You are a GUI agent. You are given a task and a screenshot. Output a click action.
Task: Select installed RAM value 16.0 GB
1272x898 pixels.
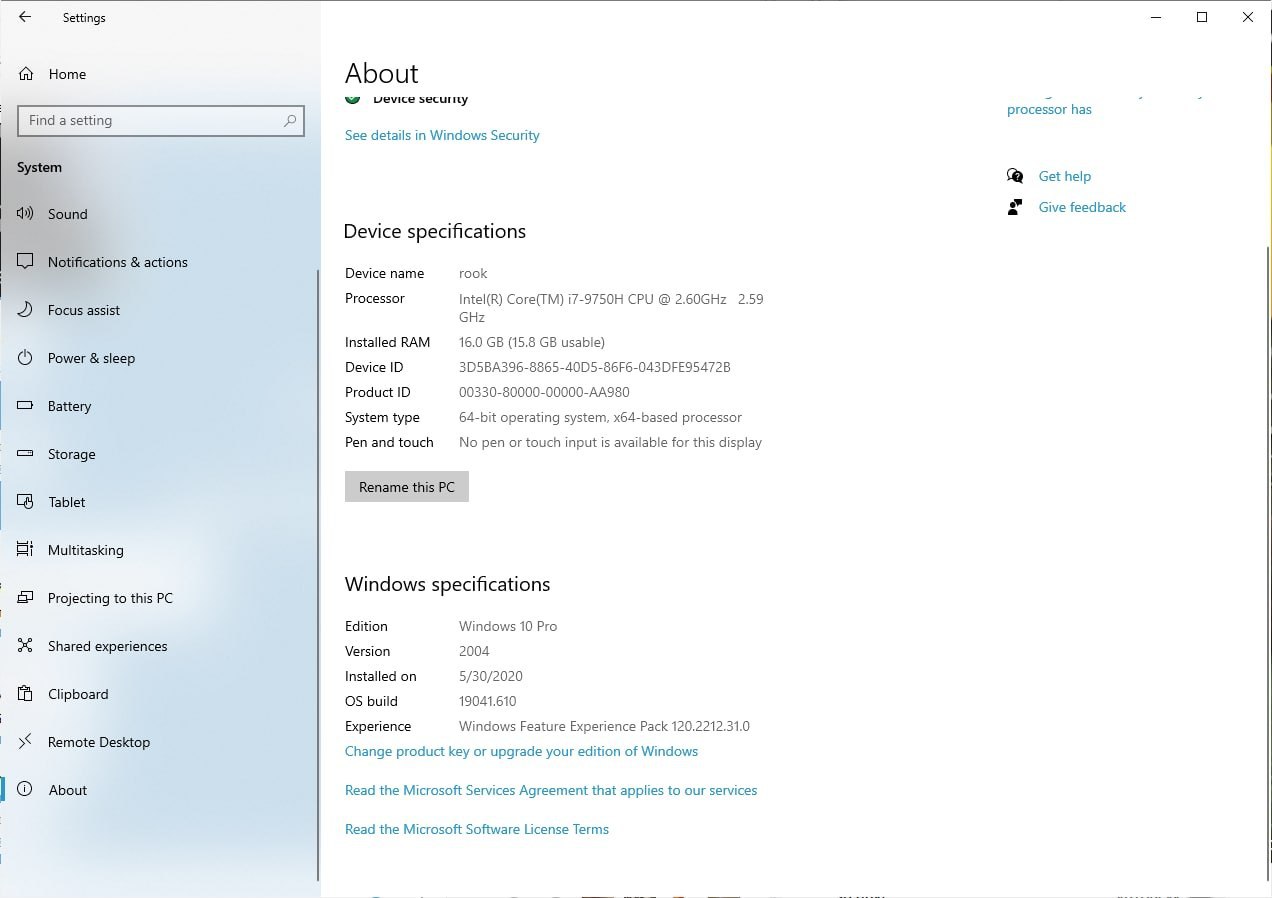532,342
